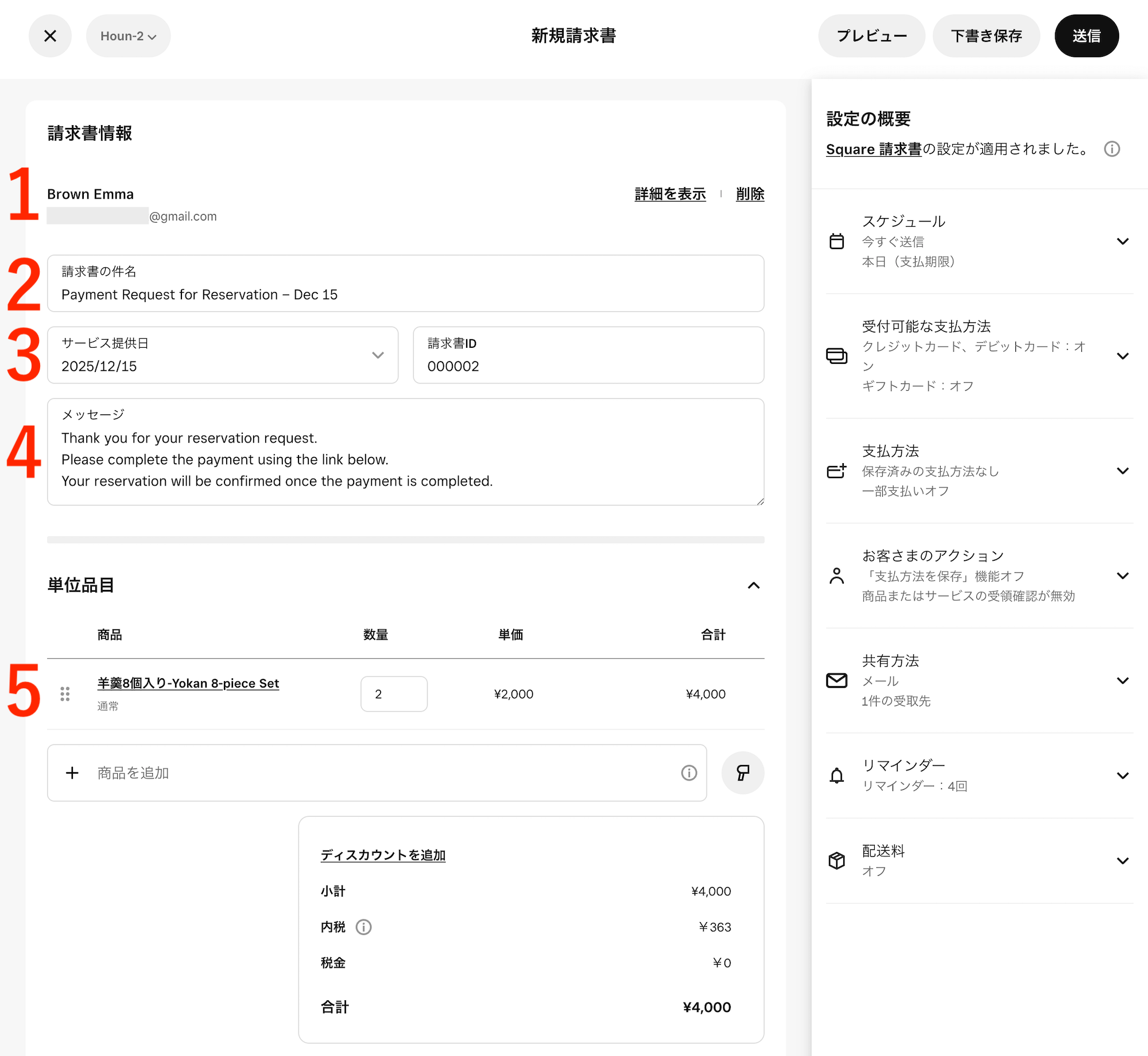The width and height of the screenshot is (1148, 1056).
Task: Click the 配送料 package icon
Action: pyautogui.click(x=836, y=861)
